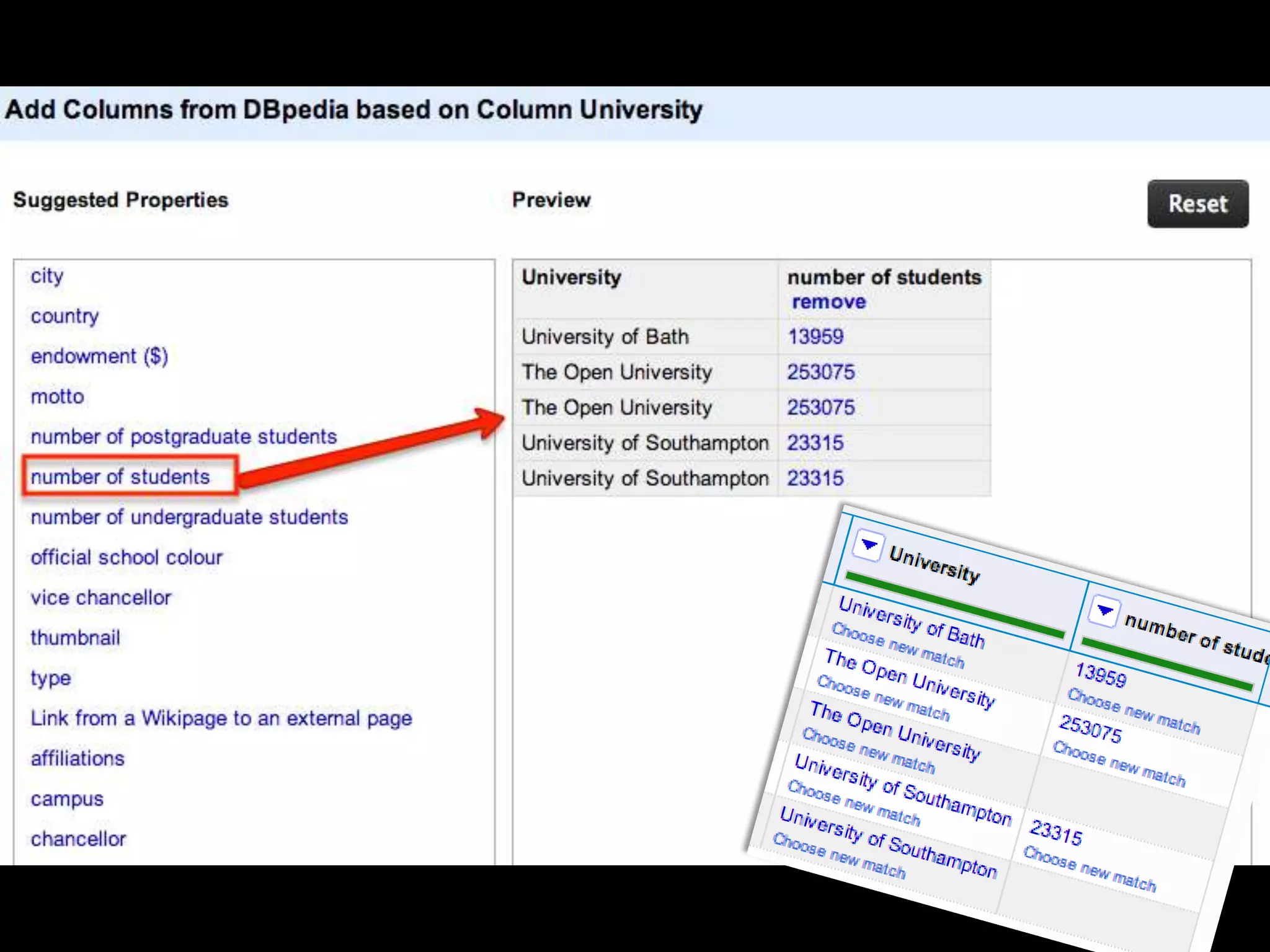The width and height of the screenshot is (1270, 952).
Task: Select highlighted number of students property
Action: coord(120,477)
